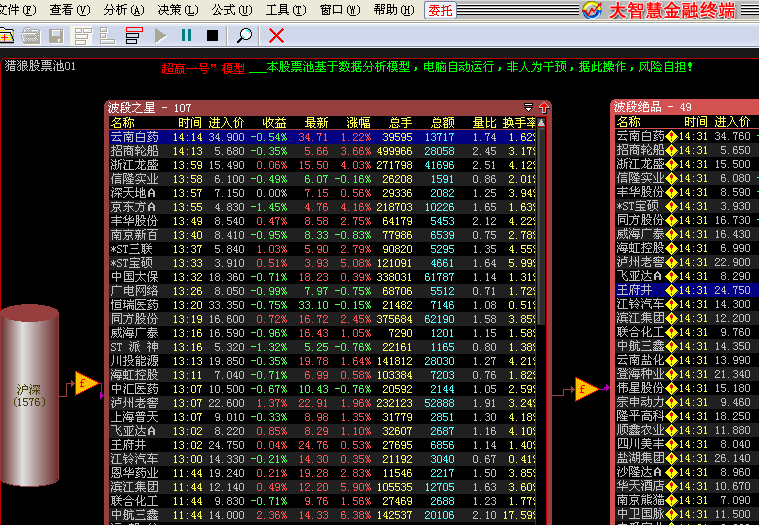Viewport: 759px width, 525px height.
Task: Click diamond marker beside 泸州老窖 in 波段绝品
Action: point(671,263)
